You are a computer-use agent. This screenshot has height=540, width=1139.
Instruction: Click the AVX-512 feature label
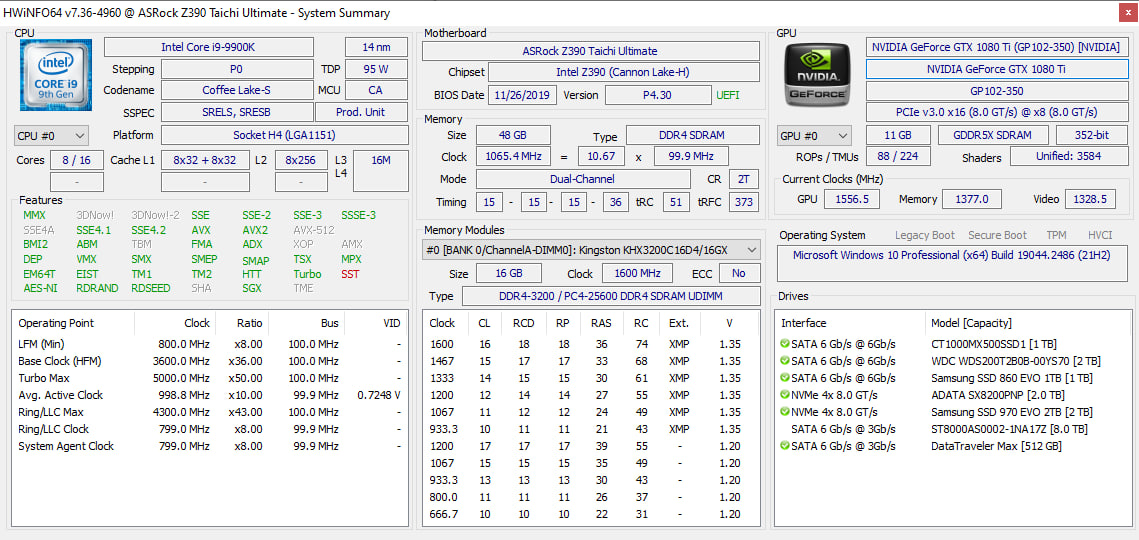[x=313, y=230]
